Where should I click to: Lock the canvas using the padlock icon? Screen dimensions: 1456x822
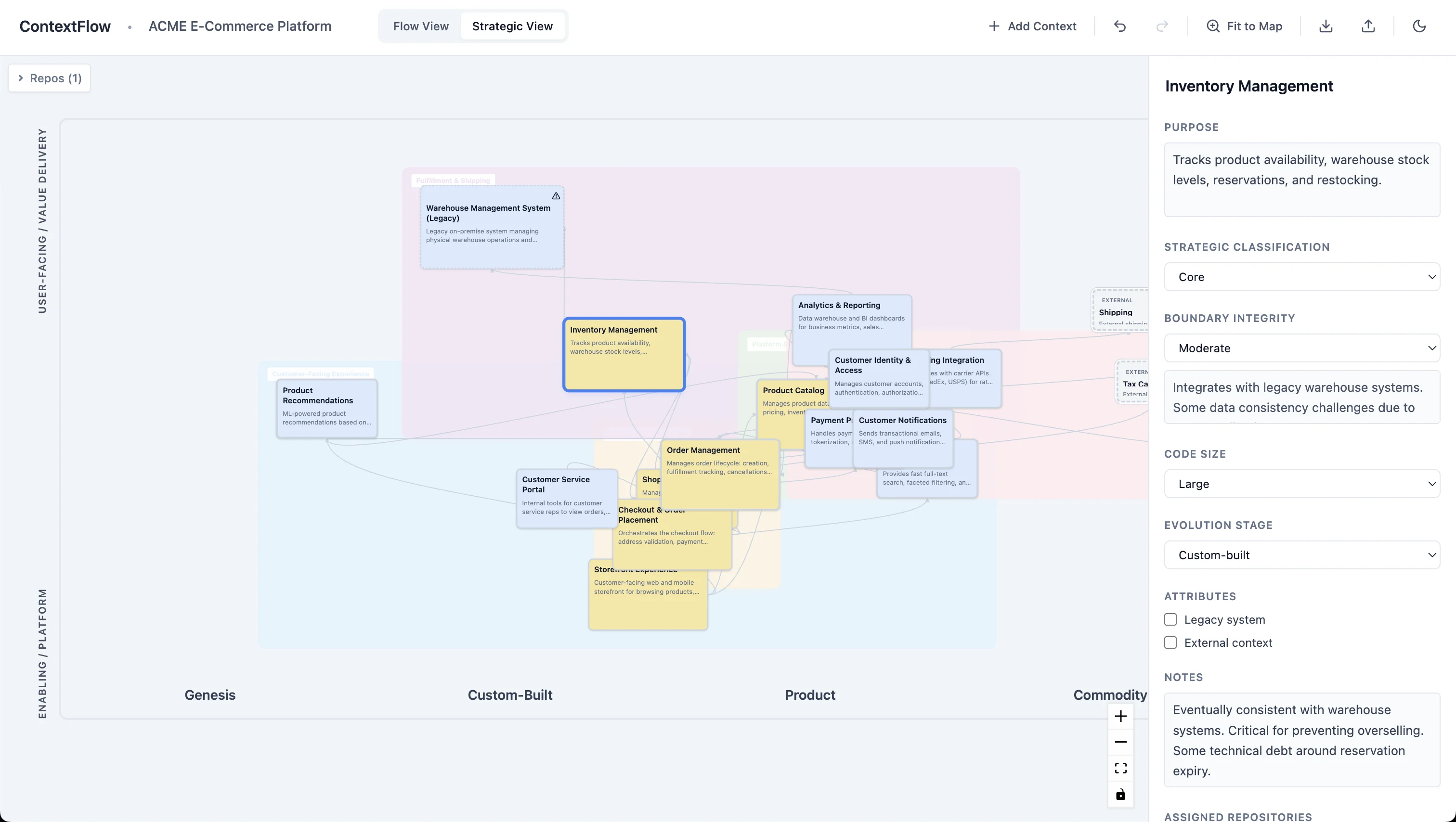pyautogui.click(x=1121, y=794)
